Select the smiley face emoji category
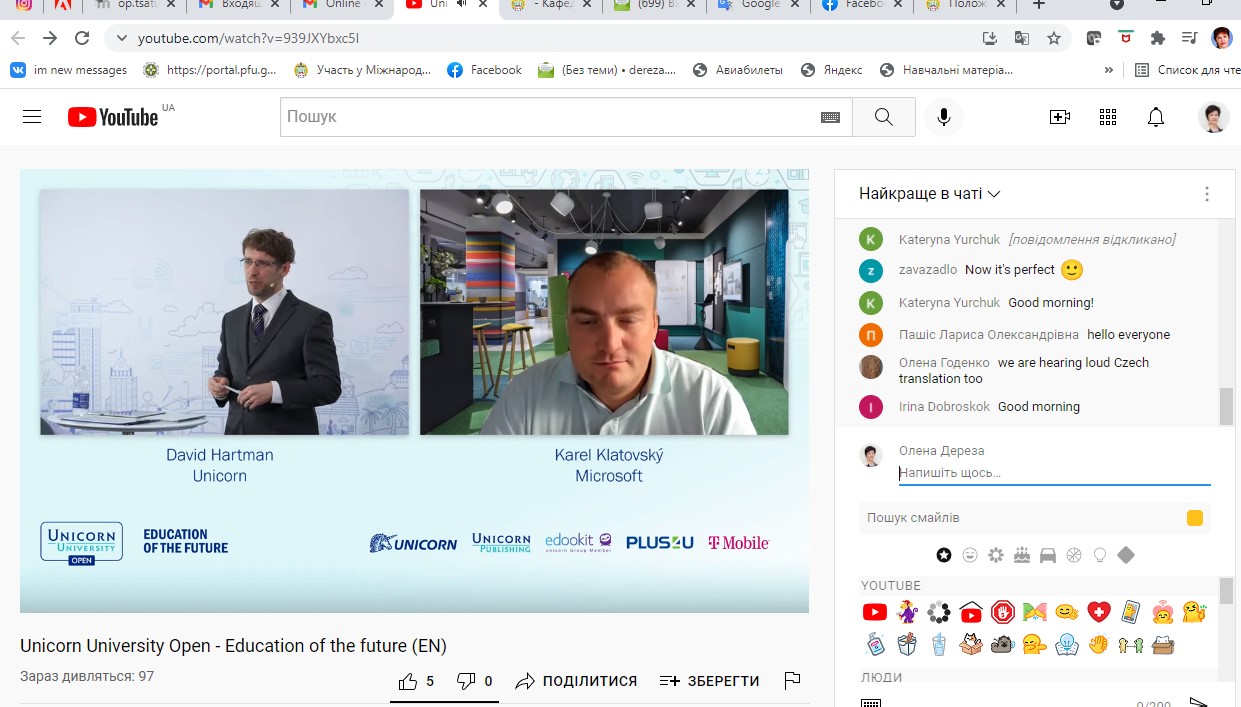 click(969, 555)
